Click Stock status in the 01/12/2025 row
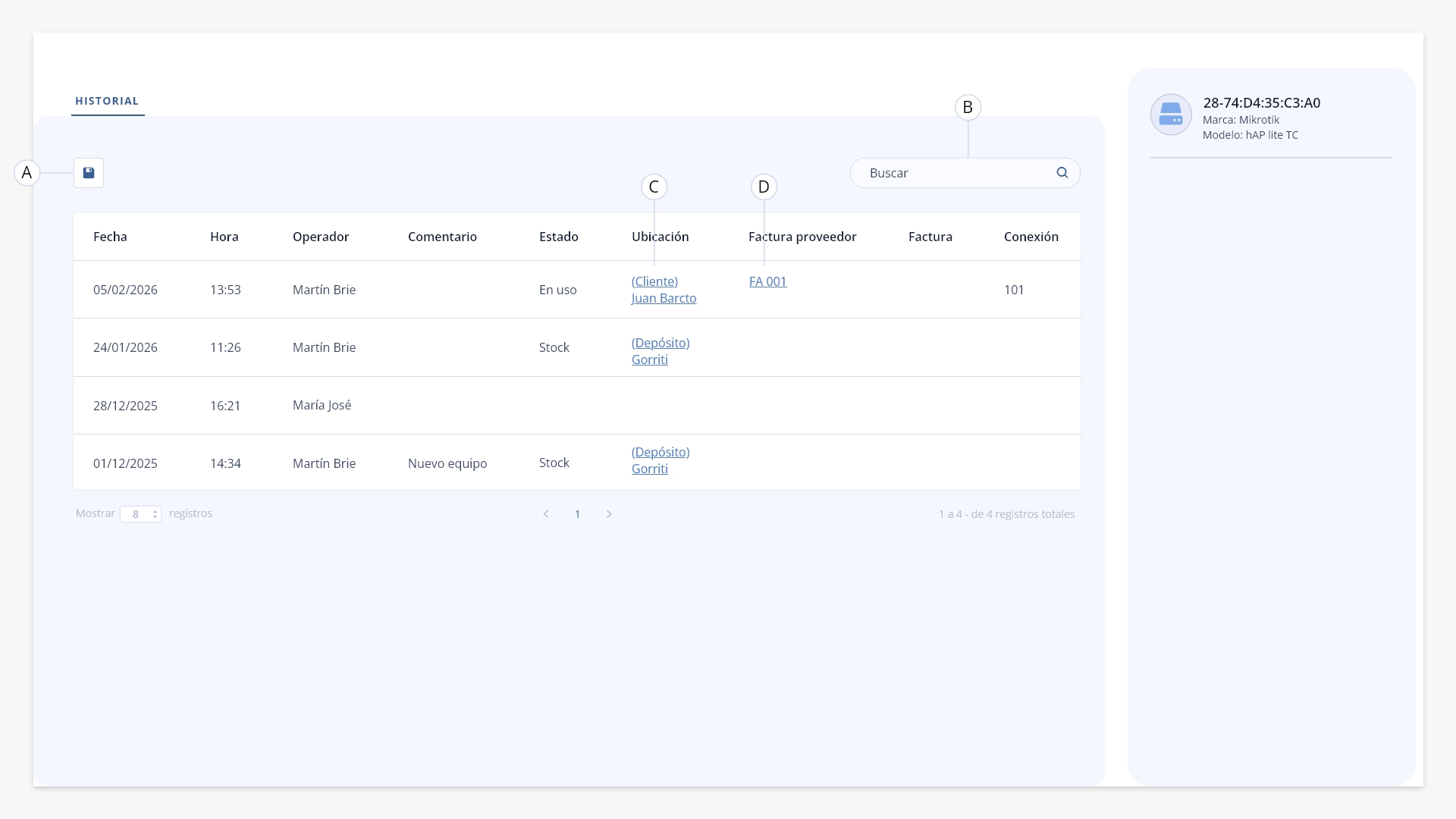Image resolution: width=1456 pixels, height=819 pixels. (x=554, y=463)
